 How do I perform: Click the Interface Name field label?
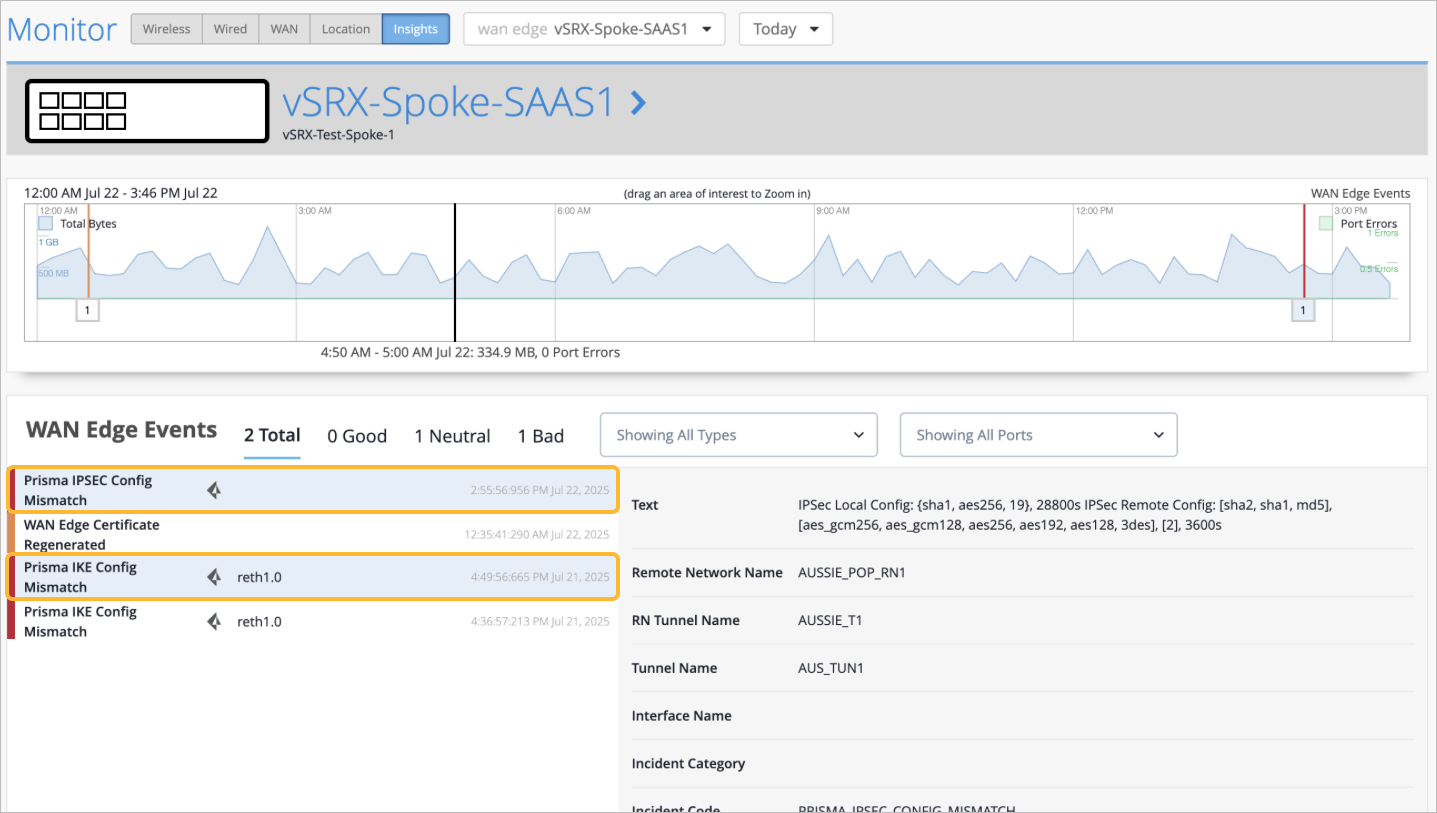point(682,716)
